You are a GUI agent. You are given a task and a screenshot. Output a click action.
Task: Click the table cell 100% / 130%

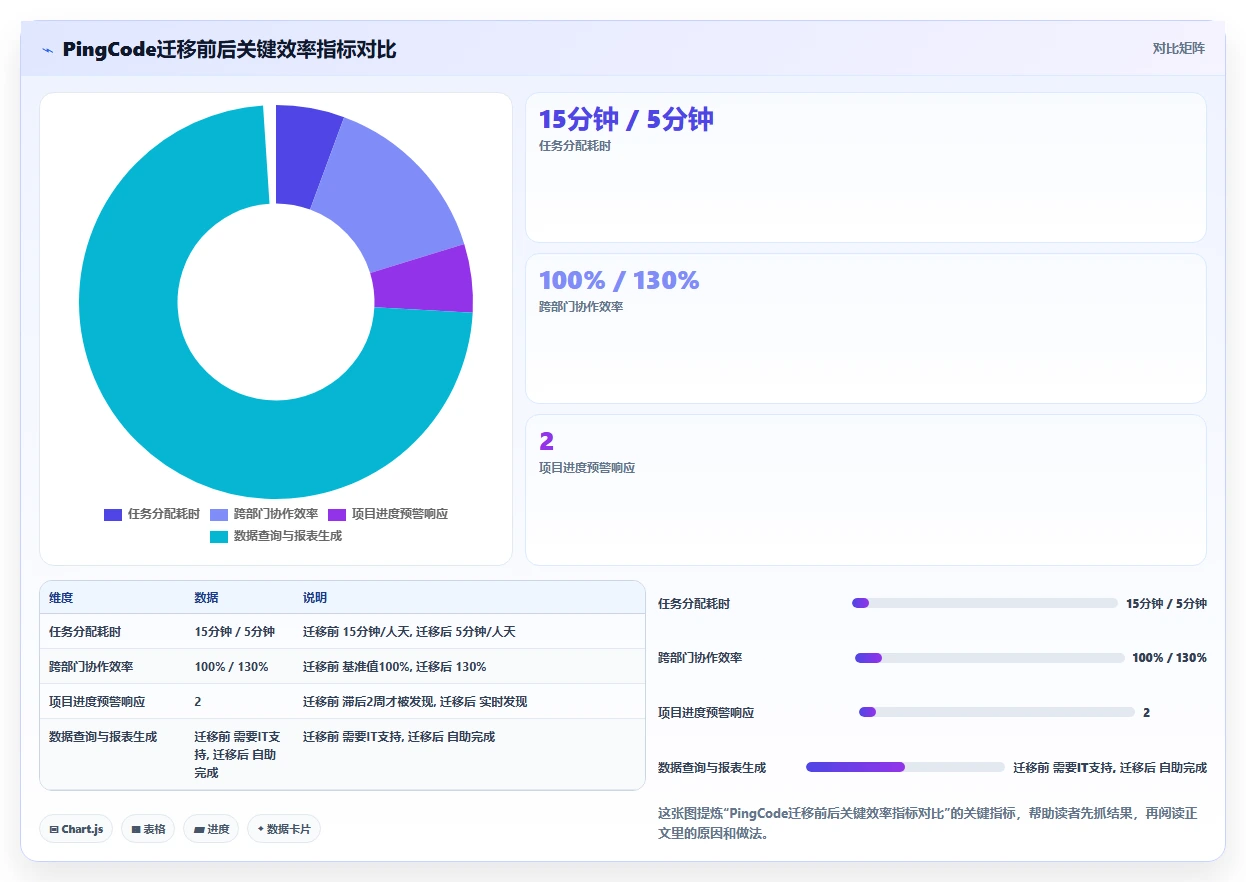(231, 667)
